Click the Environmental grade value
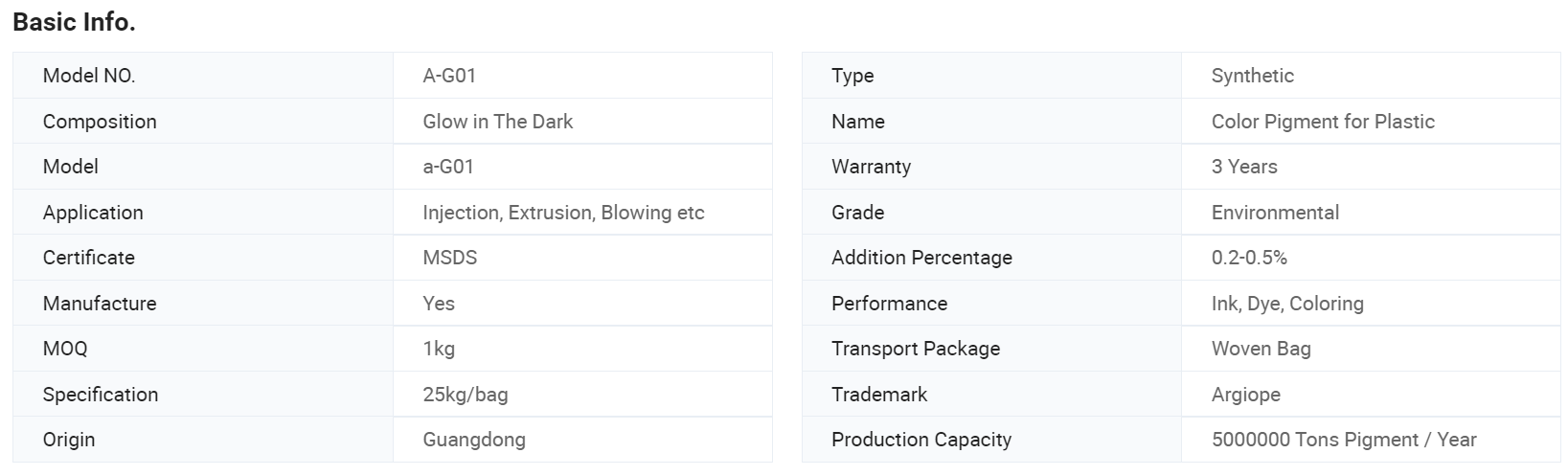The height and width of the screenshot is (476, 1568). pos(1275,213)
